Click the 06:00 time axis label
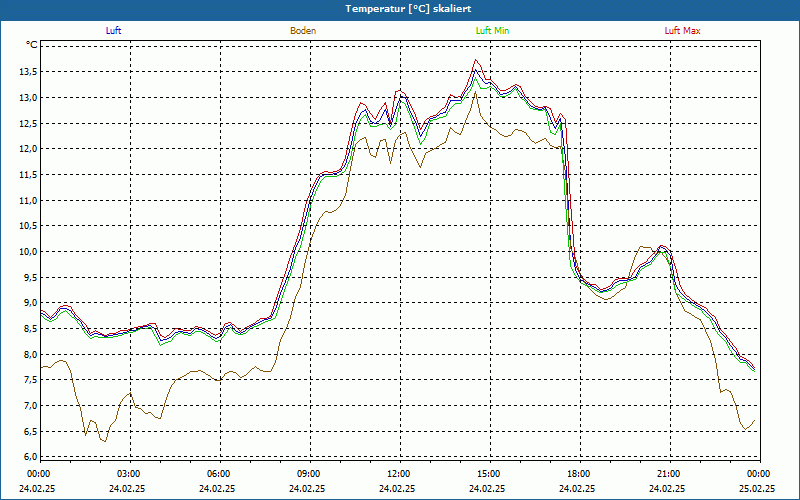The width and height of the screenshot is (800, 500). pos(220,474)
